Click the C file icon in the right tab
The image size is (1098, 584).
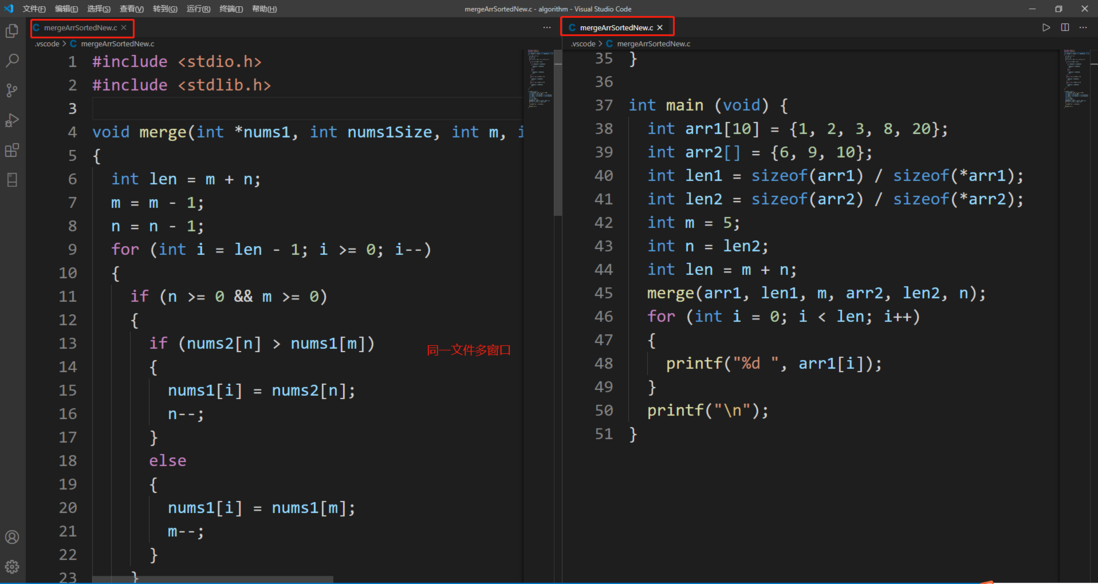[x=572, y=27]
